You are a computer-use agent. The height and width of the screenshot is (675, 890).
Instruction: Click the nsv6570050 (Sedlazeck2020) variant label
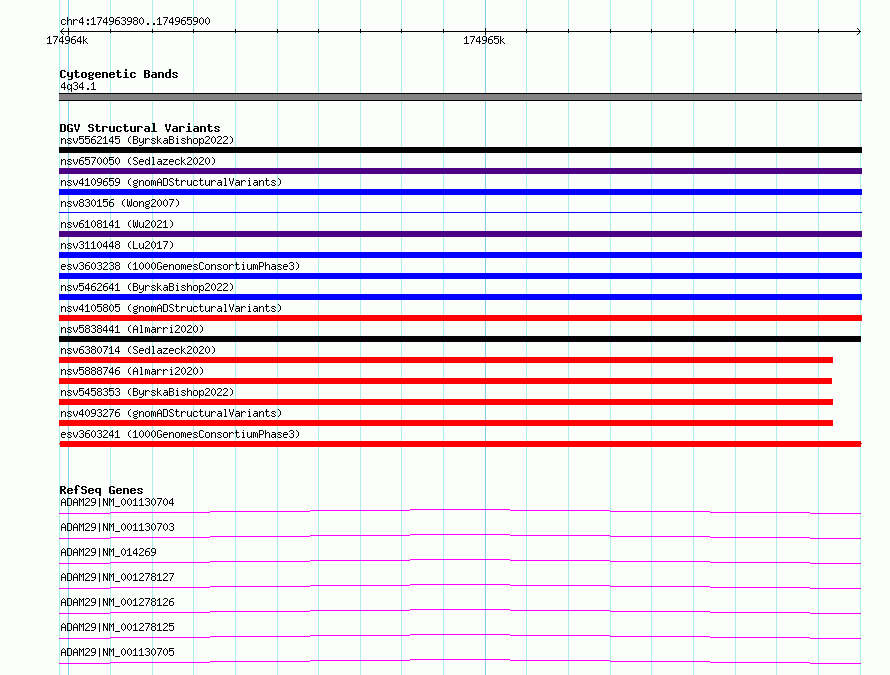coord(138,161)
